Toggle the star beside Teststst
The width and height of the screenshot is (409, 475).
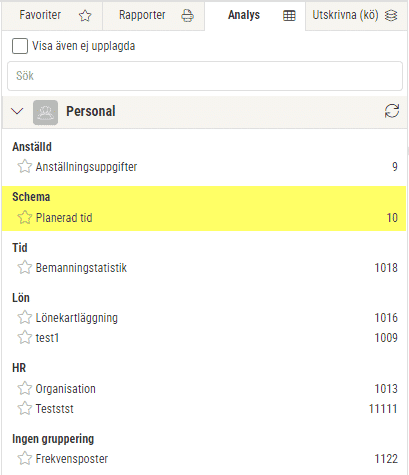(24, 408)
